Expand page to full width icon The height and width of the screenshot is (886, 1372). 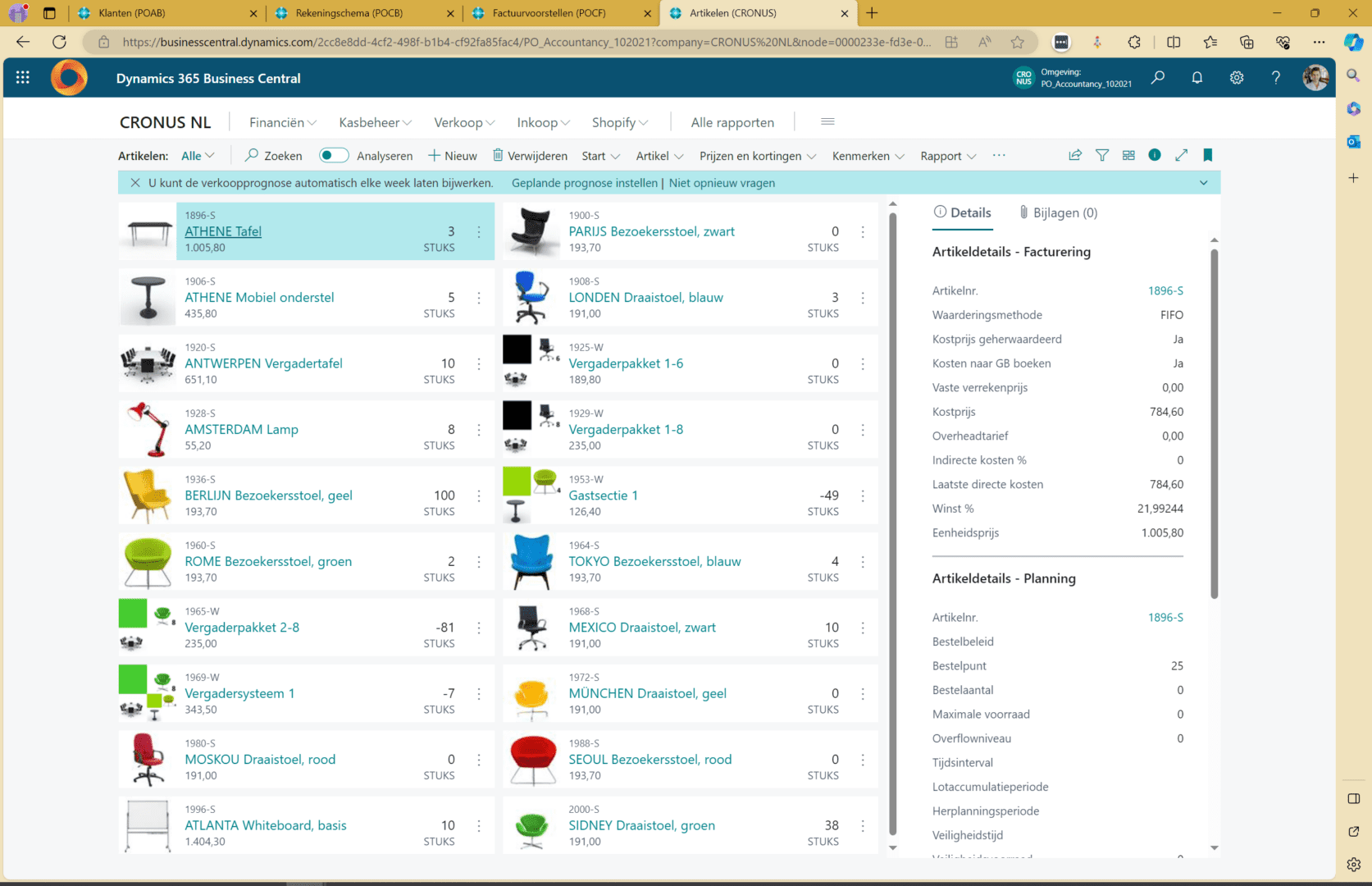pyautogui.click(x=1181, y=155)
